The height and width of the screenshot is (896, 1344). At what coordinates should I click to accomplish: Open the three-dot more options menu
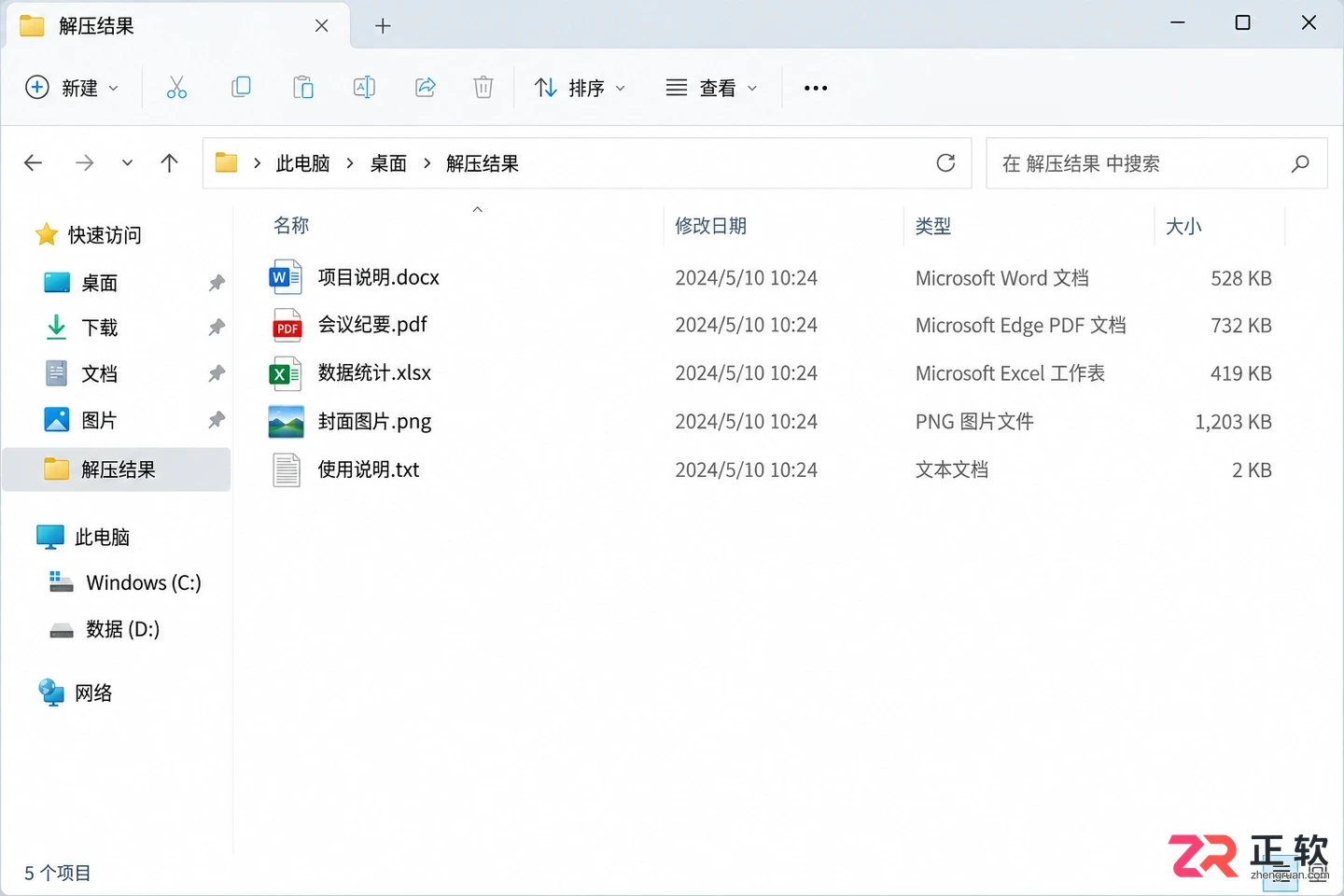point(816,88)
